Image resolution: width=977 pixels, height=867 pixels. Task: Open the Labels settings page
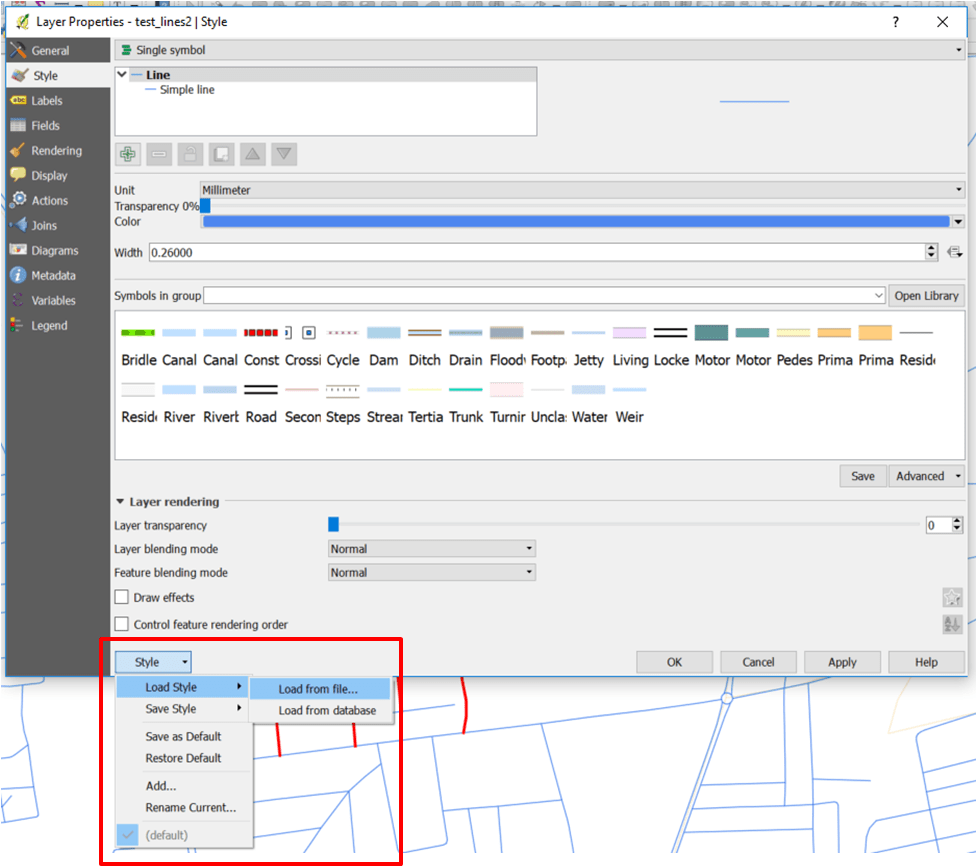(x=57, y=100)
